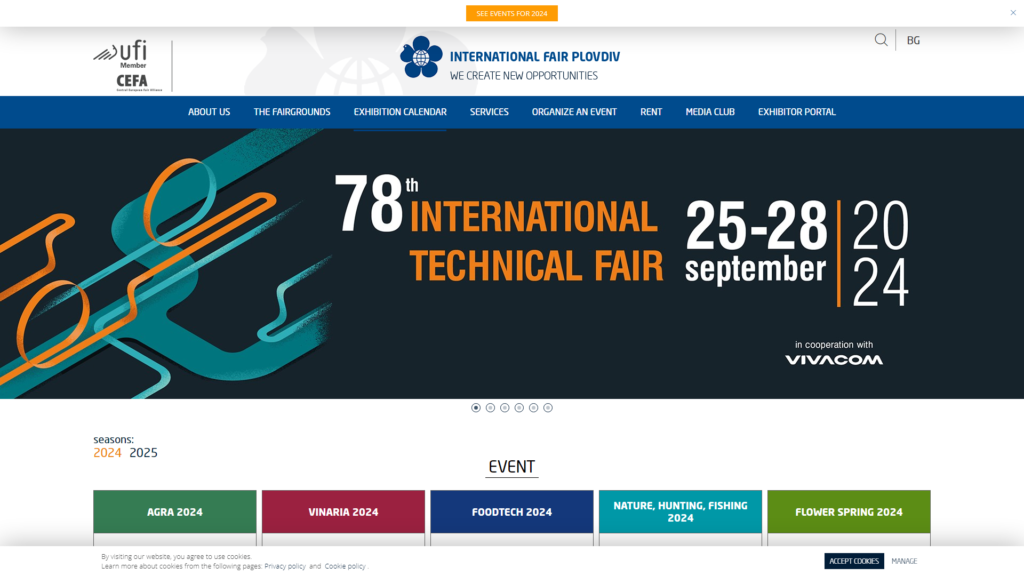Click the UFI Member logo

point(121,54)
